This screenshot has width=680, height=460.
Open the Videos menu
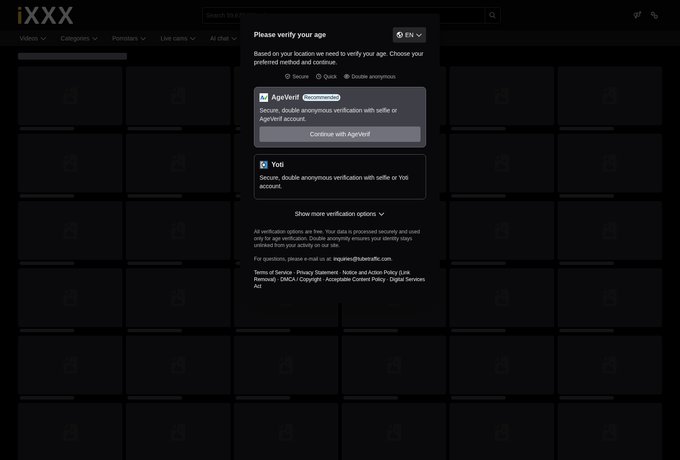pos(33,39)
